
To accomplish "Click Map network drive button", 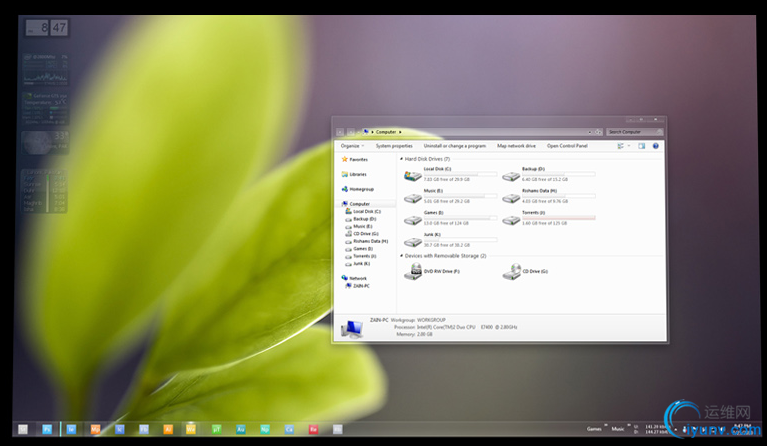I will (516, 146).
